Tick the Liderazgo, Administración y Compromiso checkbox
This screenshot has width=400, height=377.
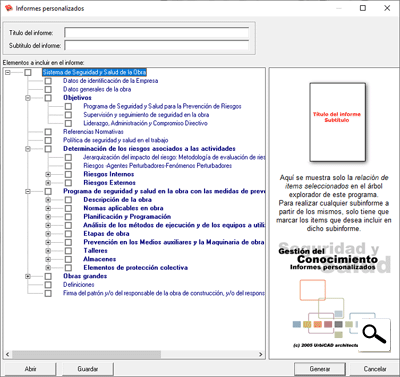pyautogui.click(x=68, y=123)
